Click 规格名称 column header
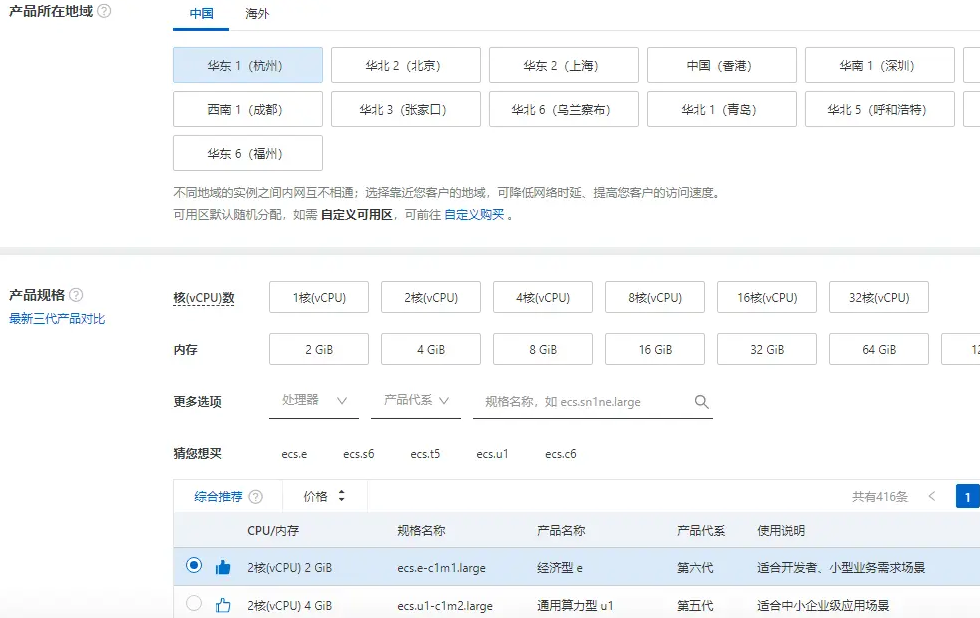Viewport: 980px width, 618px height. click(421, 531)
